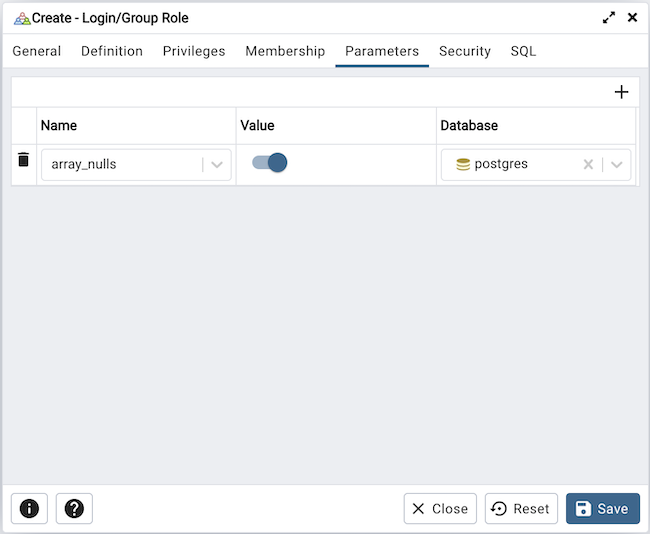Open the Privileges tab

pyautogui.click(x=194, y=51)
